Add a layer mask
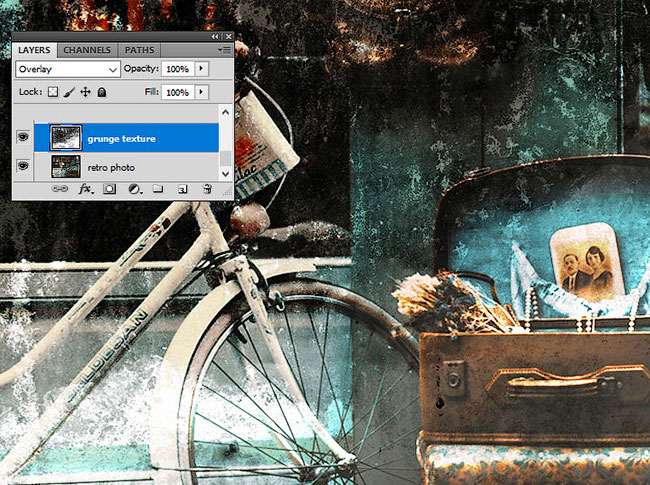650x485 pixels. pyautogui.click(x=109, y=189)
